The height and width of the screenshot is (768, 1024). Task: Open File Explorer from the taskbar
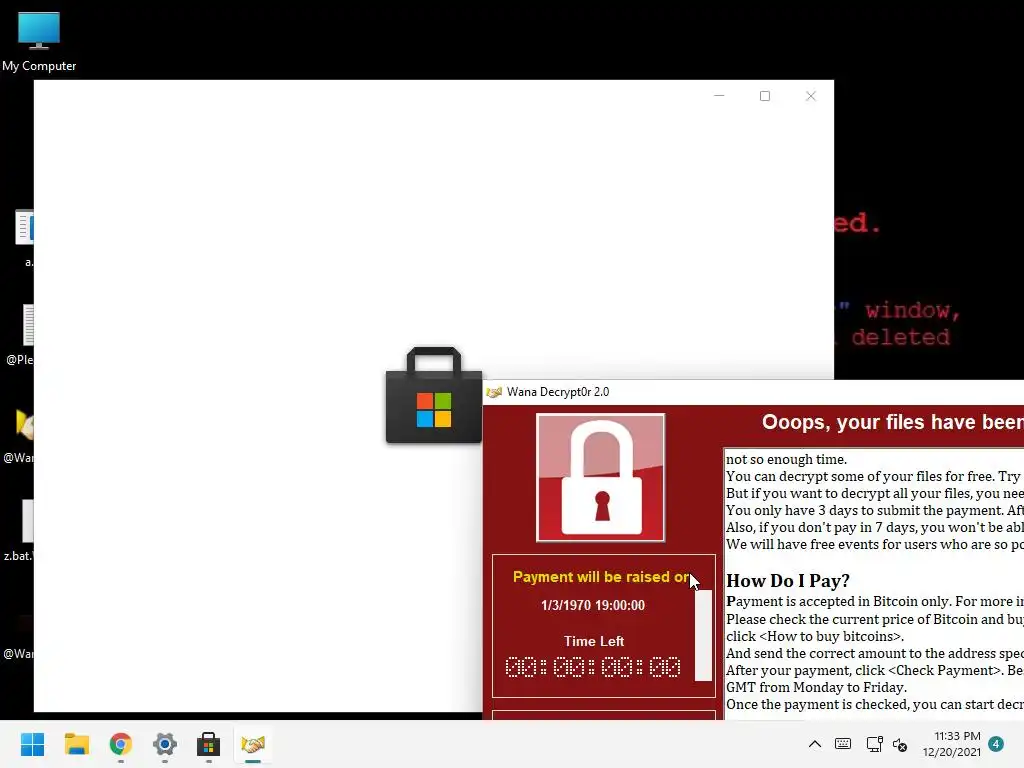click(76, 744)
